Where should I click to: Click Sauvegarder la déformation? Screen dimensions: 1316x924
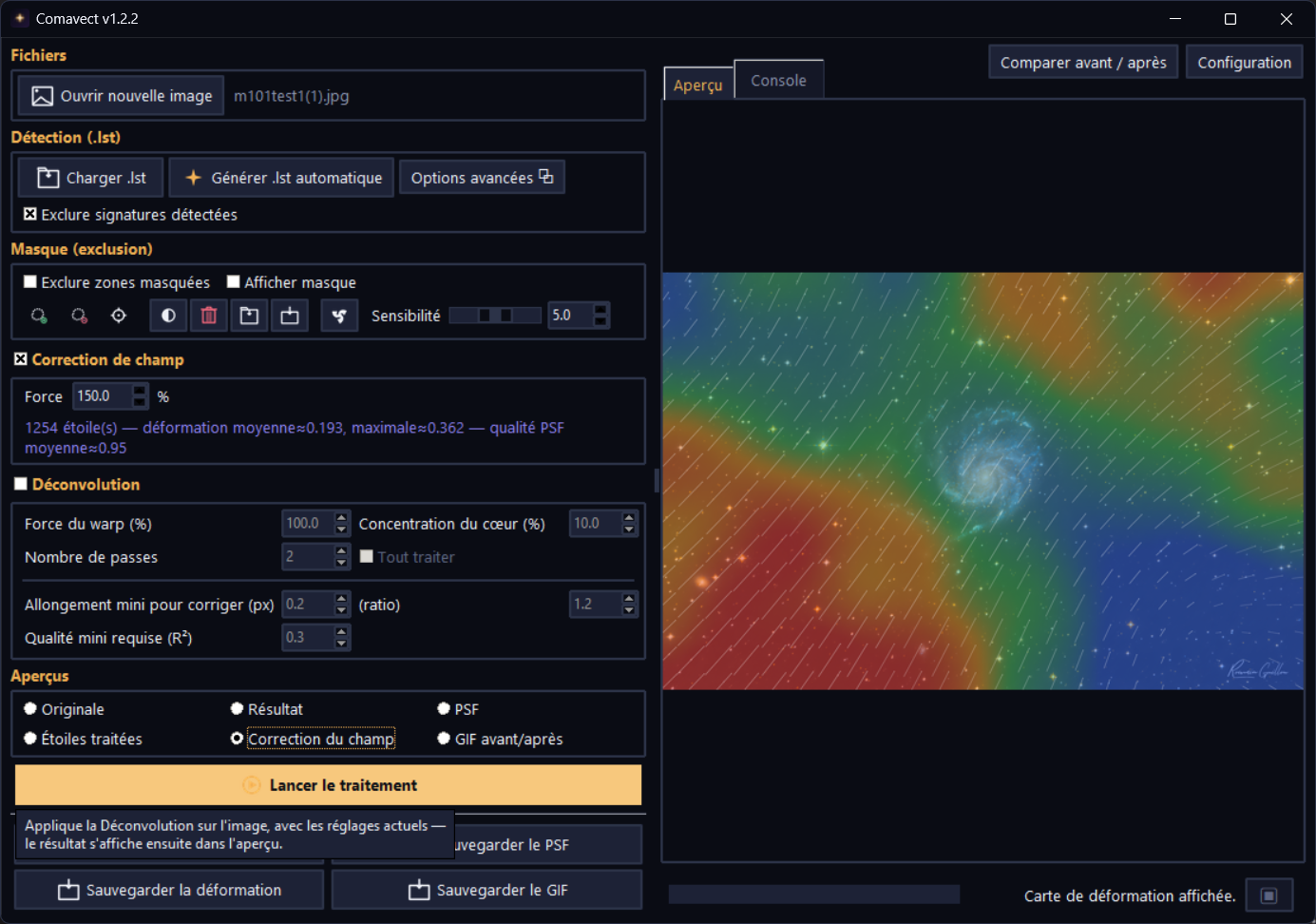click(169, 890)
